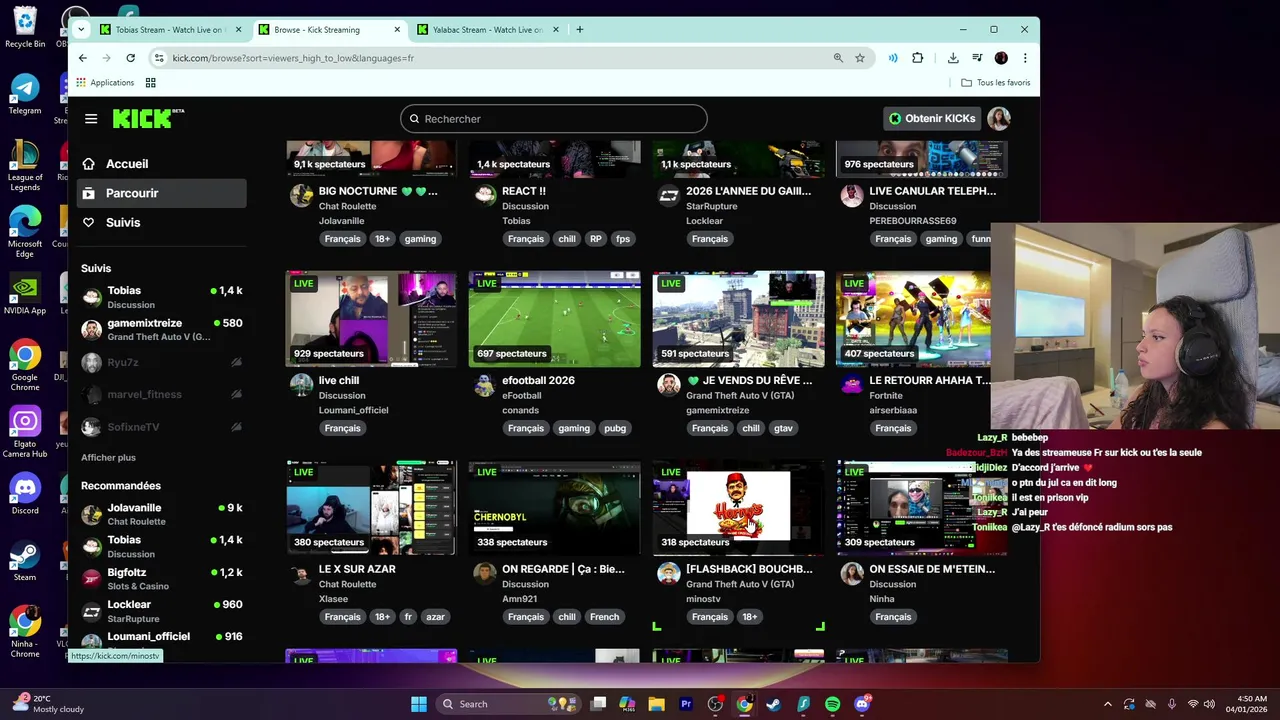Click the azar tag under LE X SUR AZAR

click(x=435, y=617)
